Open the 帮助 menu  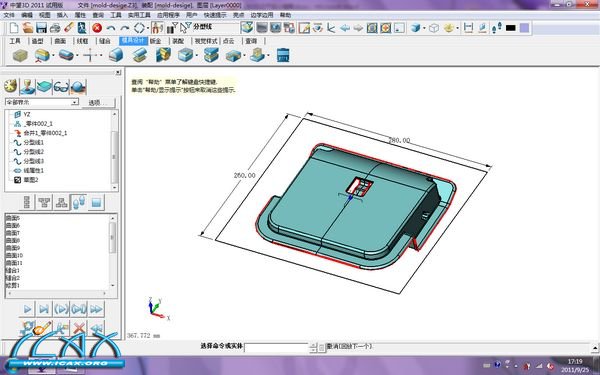(x=285, y=15)
